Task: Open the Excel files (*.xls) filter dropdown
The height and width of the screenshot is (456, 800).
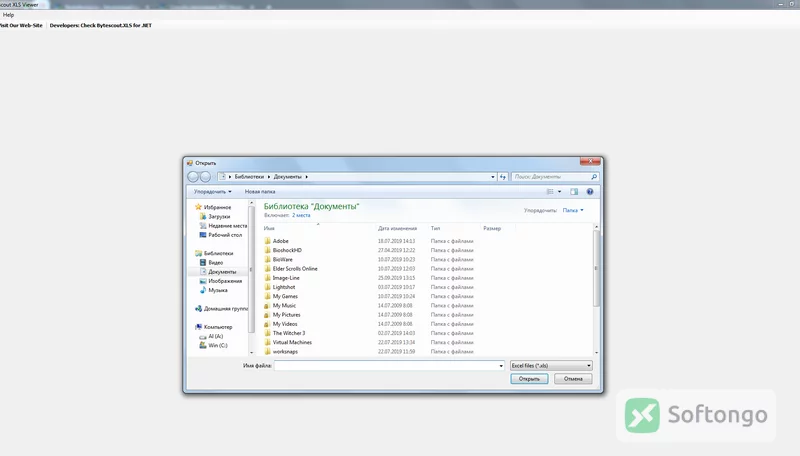Action: coord(551,366)
